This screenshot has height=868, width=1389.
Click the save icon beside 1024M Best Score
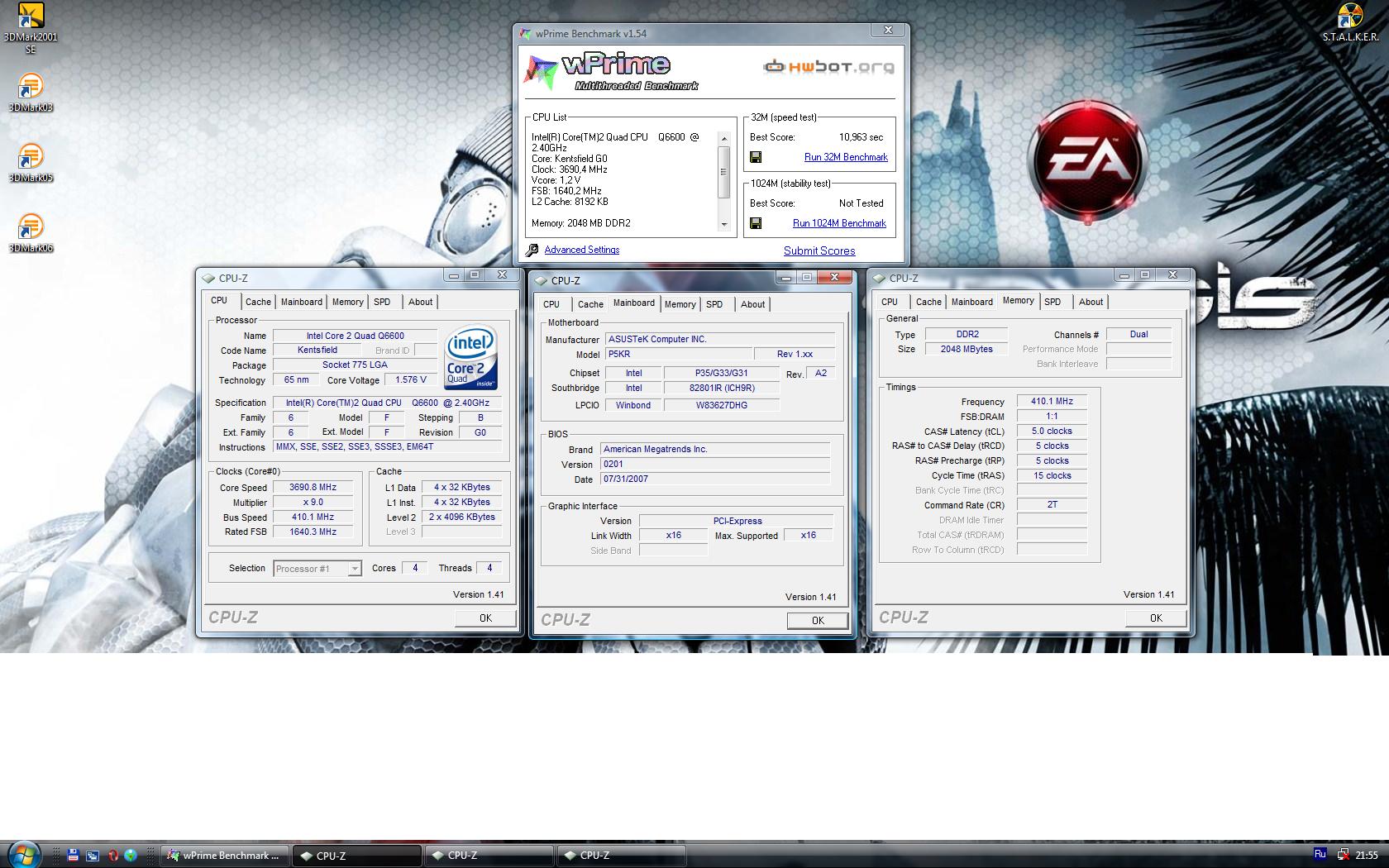pyautogui.click(x=756, y=223)
